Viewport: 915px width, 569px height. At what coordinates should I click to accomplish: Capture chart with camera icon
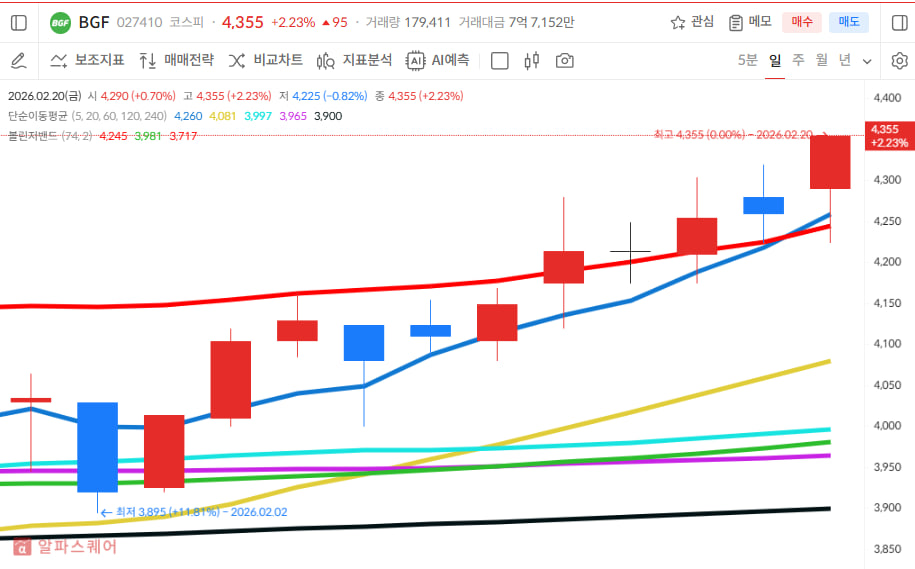[x=565, y=61]
